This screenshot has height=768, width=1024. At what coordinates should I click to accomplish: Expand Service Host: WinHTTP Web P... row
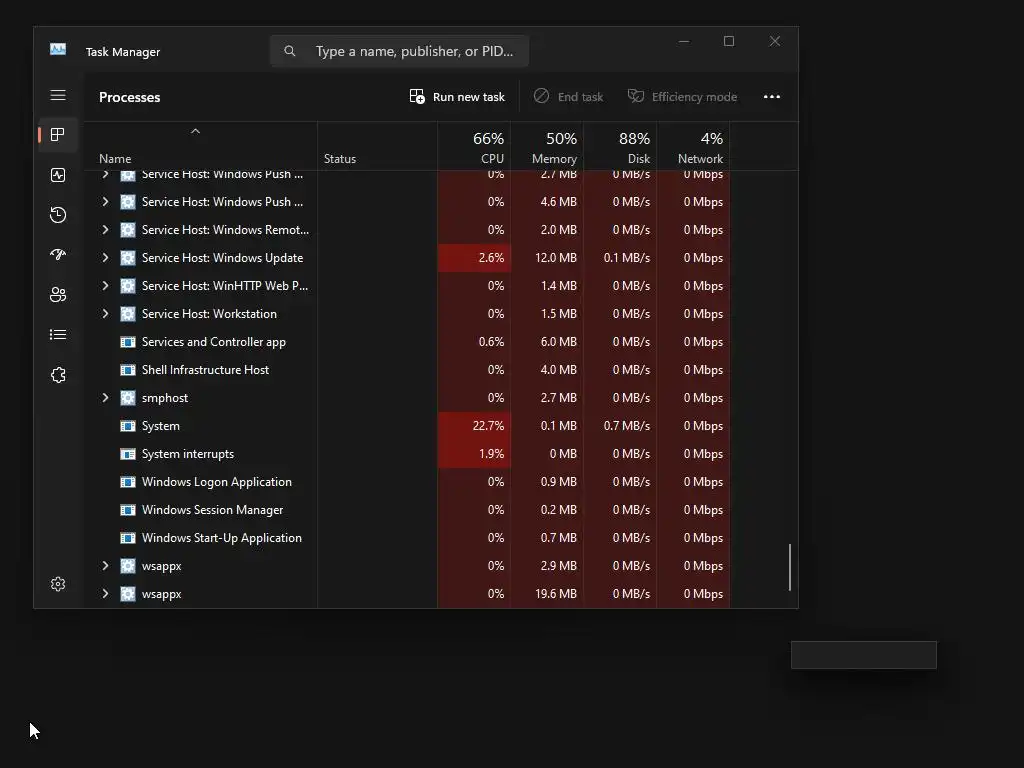pos(105,286)
